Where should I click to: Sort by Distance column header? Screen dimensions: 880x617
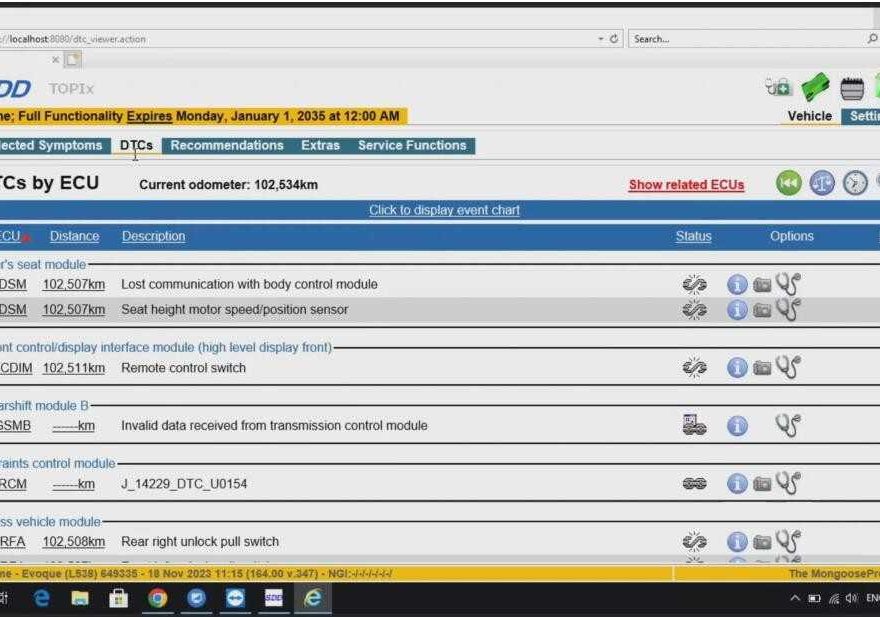coord(75,236)
